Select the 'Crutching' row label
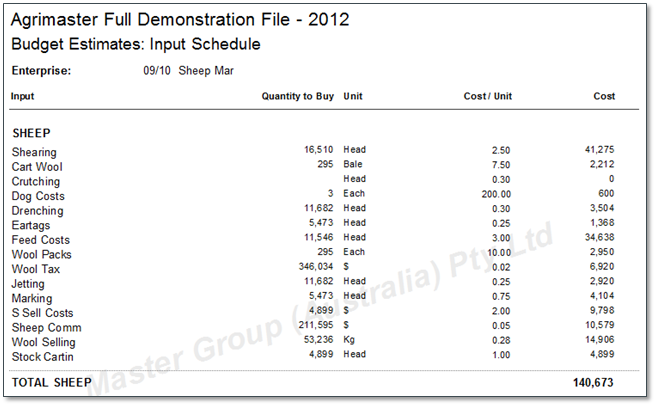 click(36, 182)
